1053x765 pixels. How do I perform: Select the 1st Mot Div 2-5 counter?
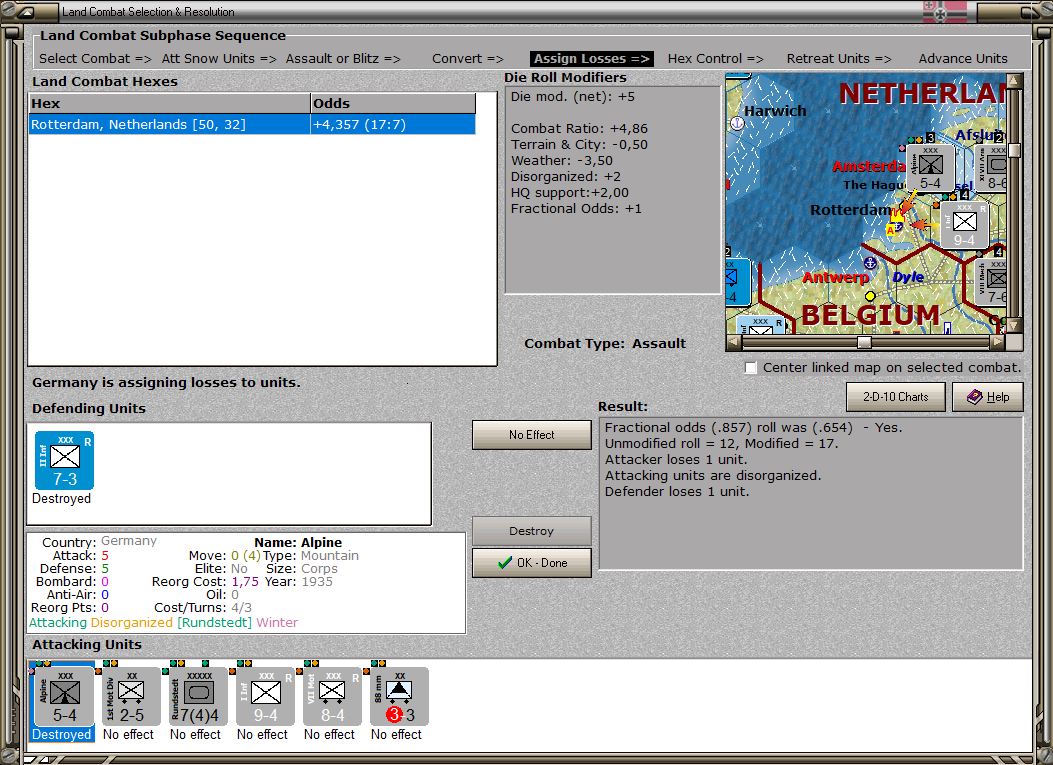pyautogui.click(x=131, y=696)
